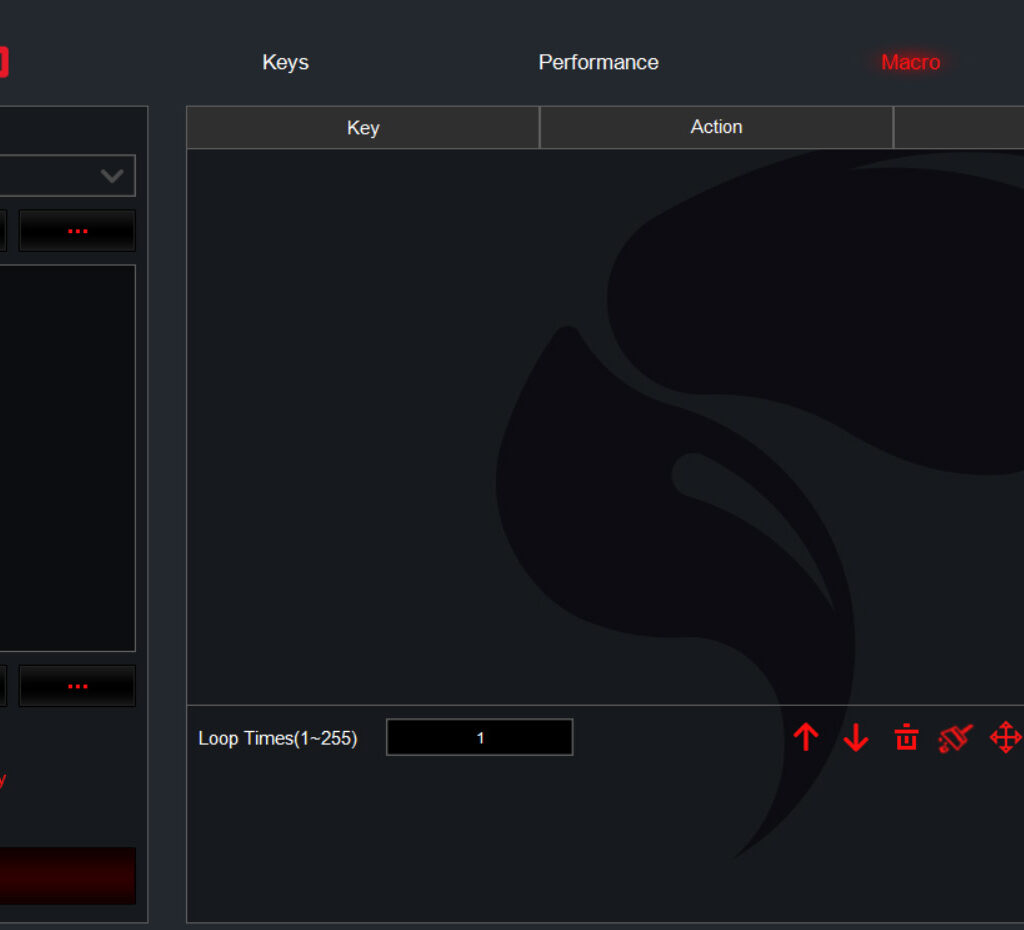Move the selected macro step up

pyautogui.click(x=806, y=738)
